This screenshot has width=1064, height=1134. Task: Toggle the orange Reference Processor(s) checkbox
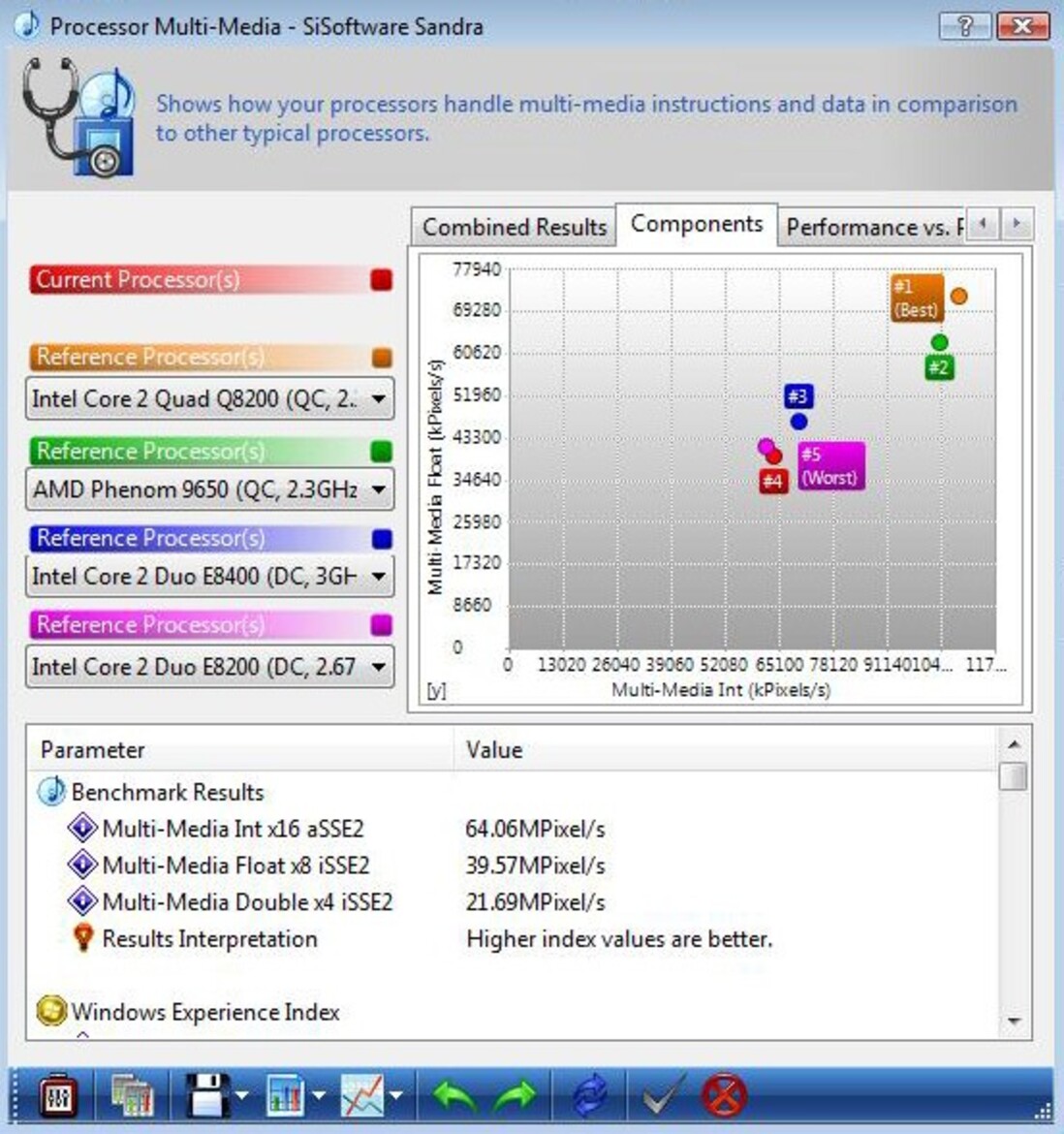coord(382,358)
